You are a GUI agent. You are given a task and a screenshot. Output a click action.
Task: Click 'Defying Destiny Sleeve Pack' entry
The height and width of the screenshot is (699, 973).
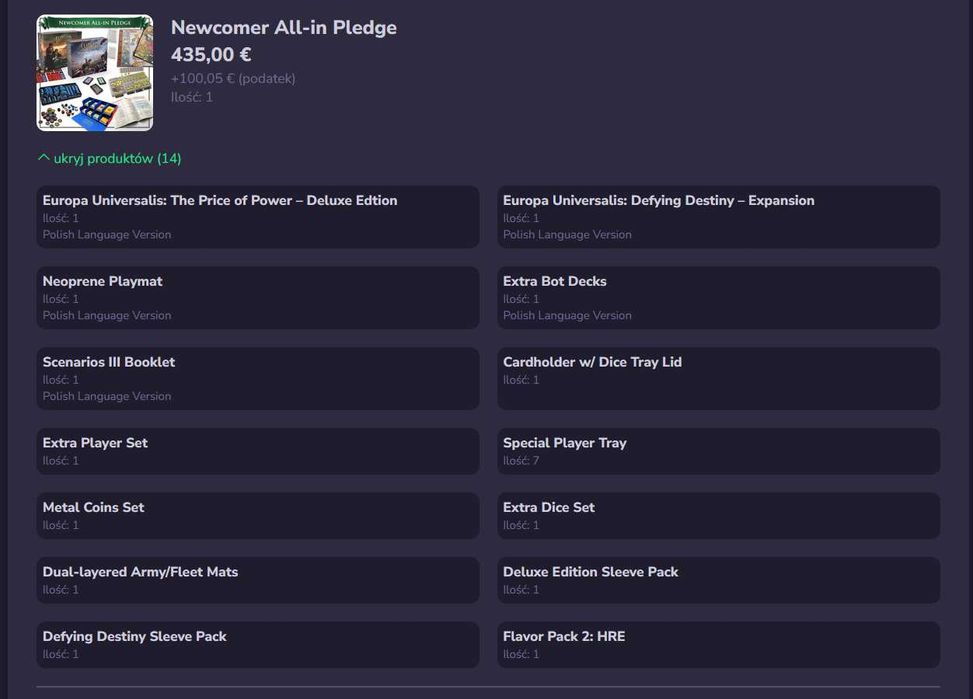[x=258, y=645]
